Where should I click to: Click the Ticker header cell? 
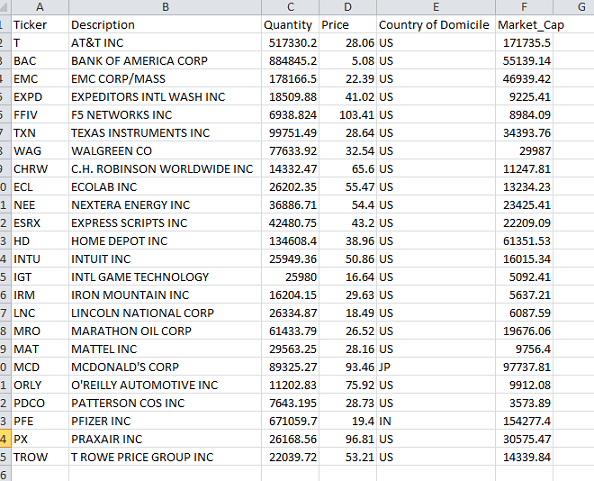40,25
